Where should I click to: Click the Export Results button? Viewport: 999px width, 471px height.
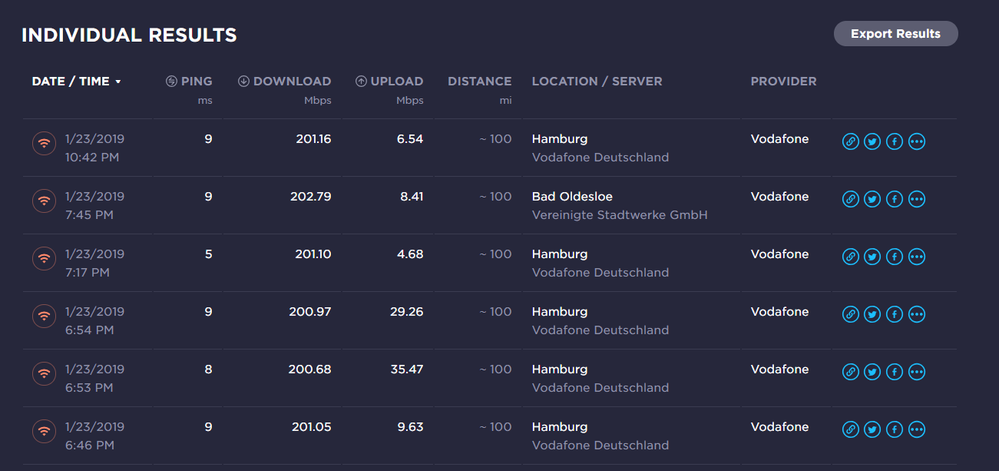895,34
